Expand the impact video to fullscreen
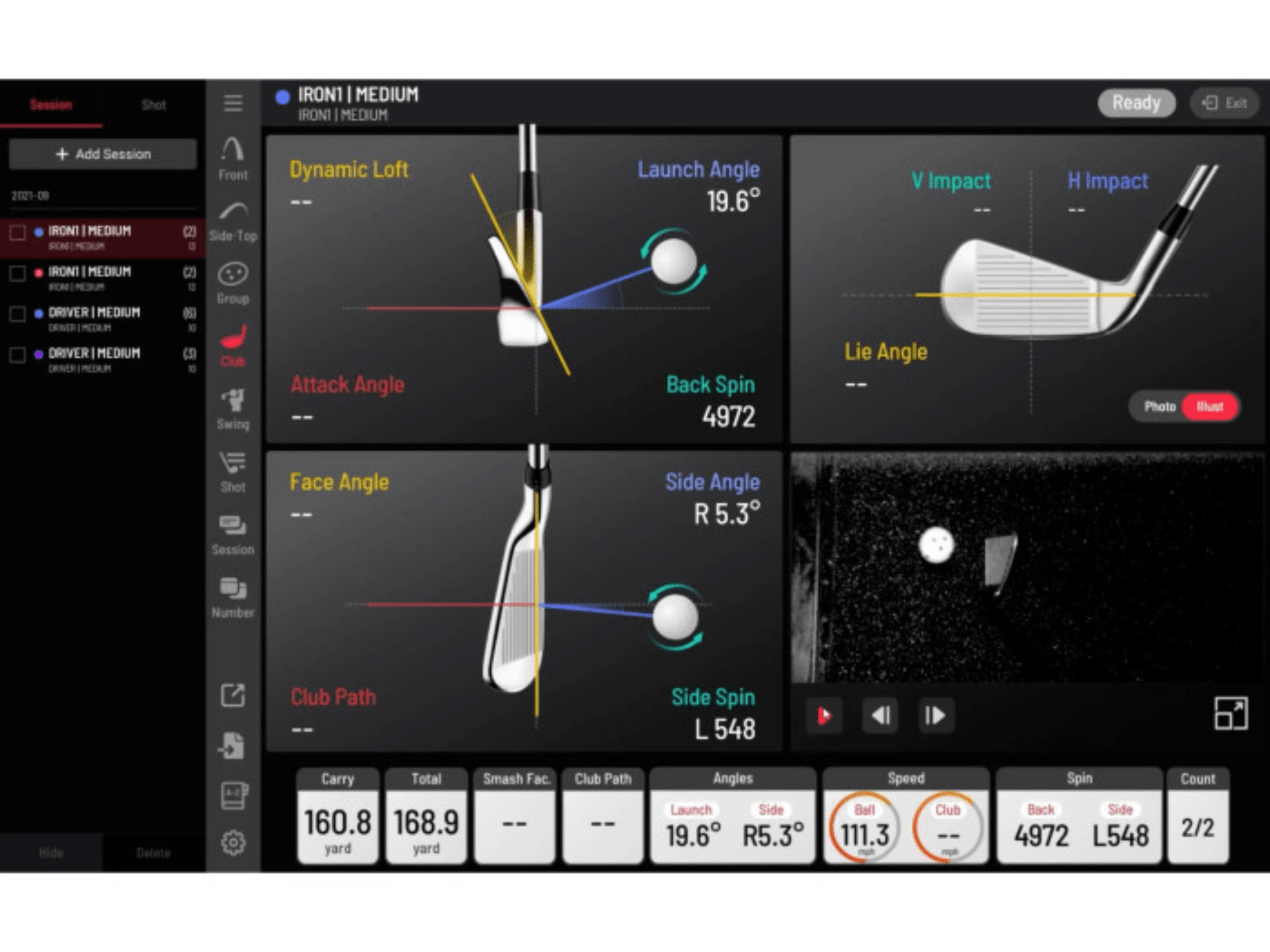Screen dimensions: 1270x952 click(1230, 713)
